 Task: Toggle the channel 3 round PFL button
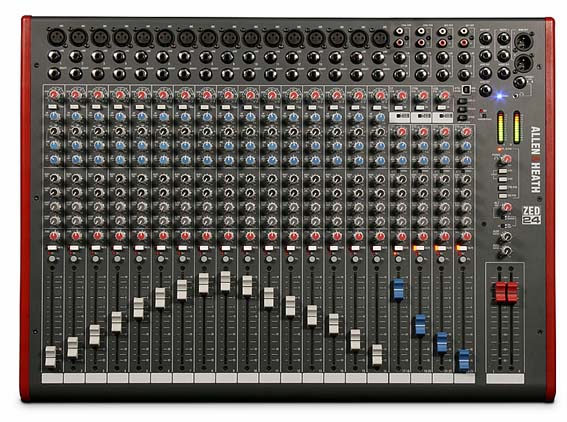coord(95,259)
